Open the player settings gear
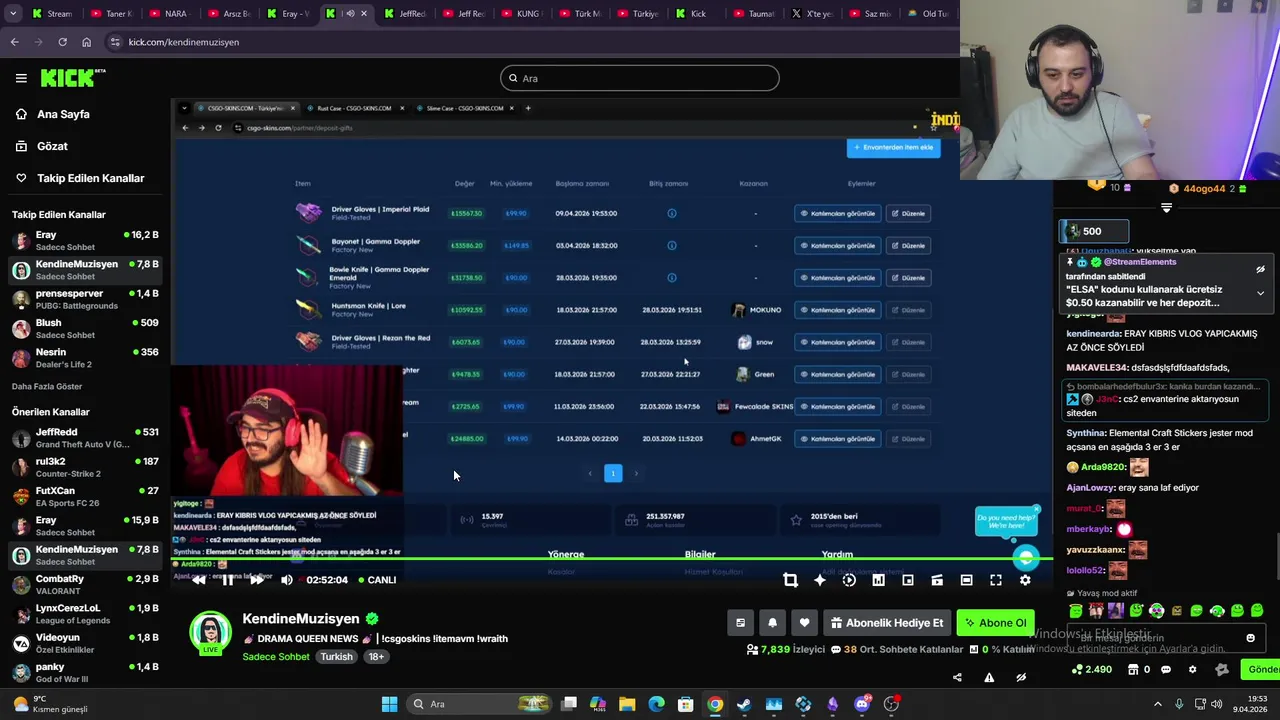 (1025, 580)
